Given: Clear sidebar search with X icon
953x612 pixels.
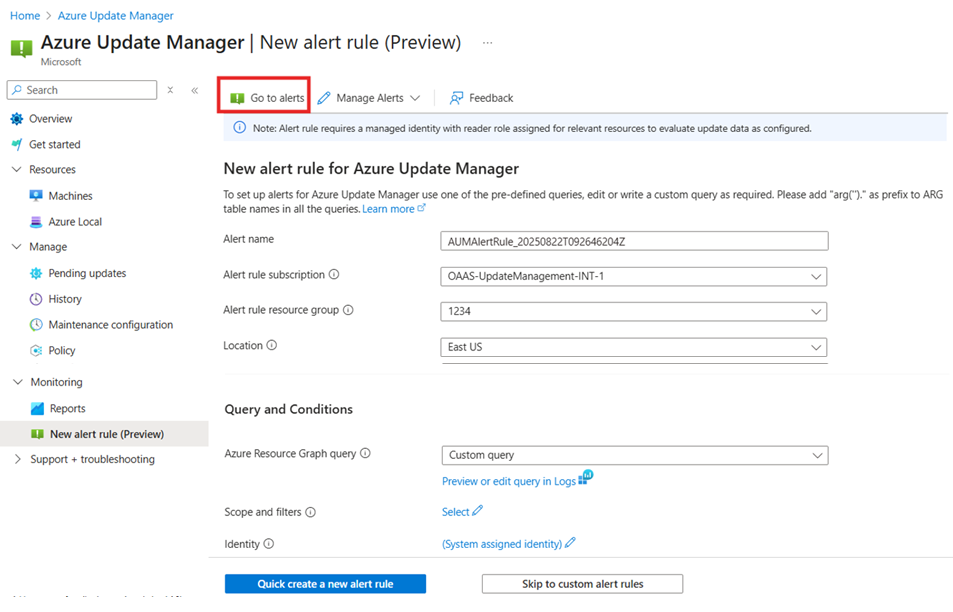Looking at the screenshot, I should [170, 90].
